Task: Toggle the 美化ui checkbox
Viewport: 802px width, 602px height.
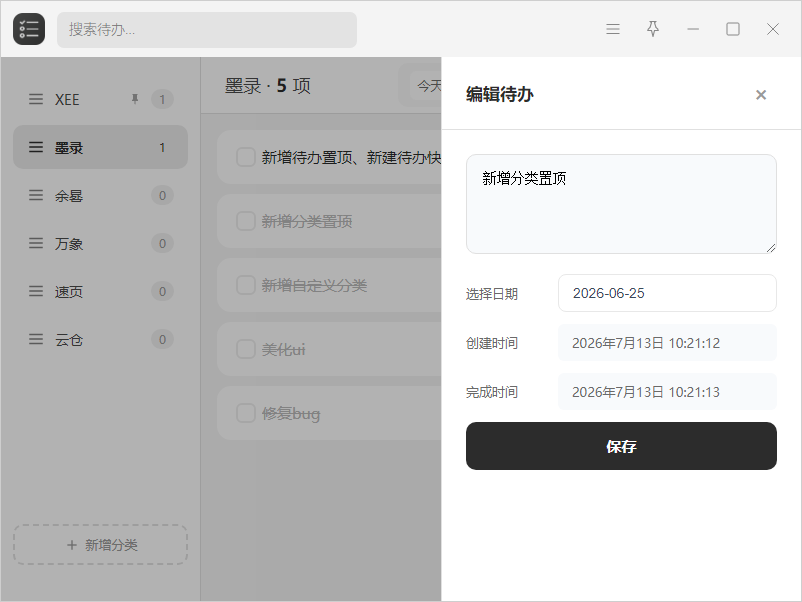Action: point(246,349)
